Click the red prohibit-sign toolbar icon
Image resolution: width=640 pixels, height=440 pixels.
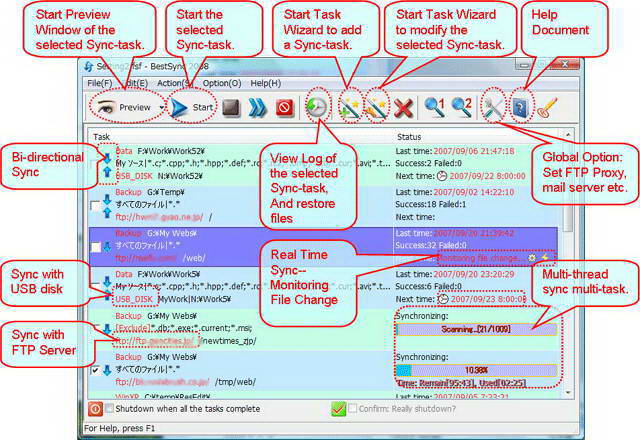click(284, 108)
